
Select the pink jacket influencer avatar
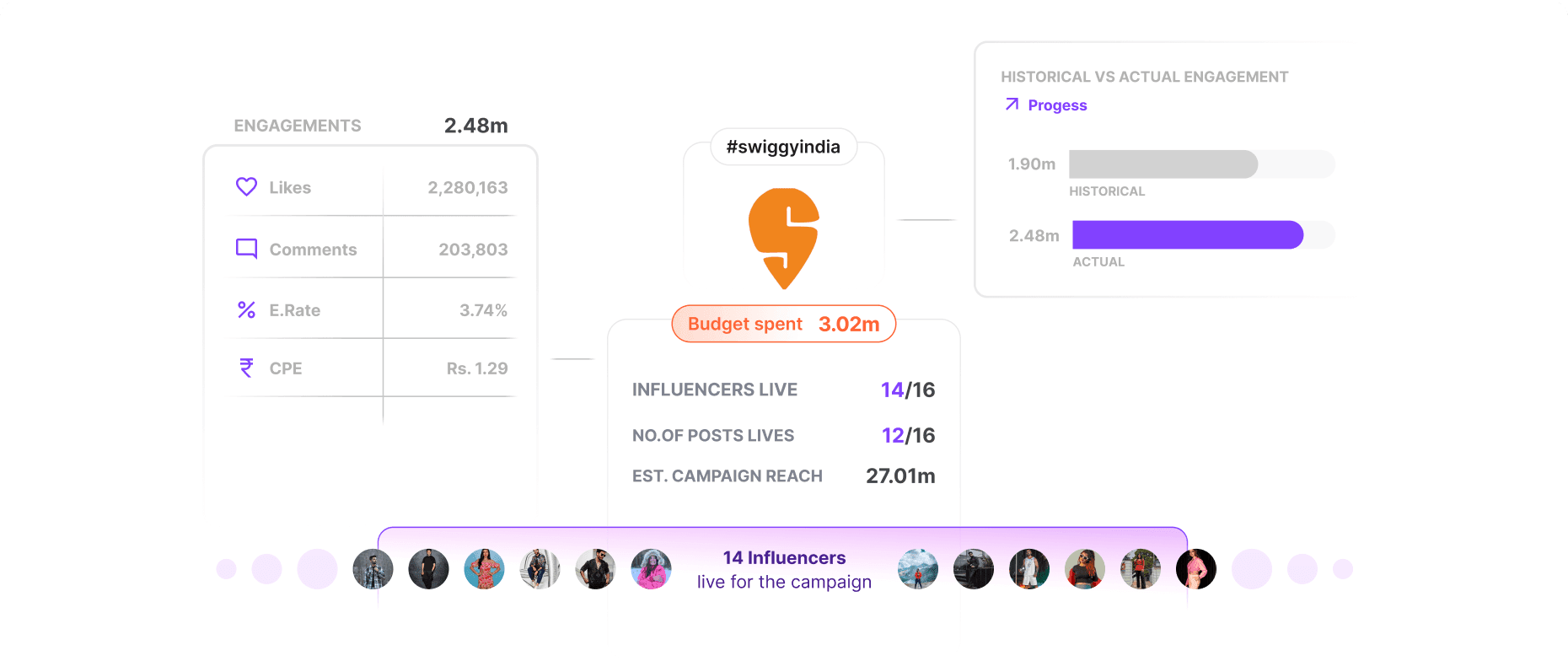(651, 569)
